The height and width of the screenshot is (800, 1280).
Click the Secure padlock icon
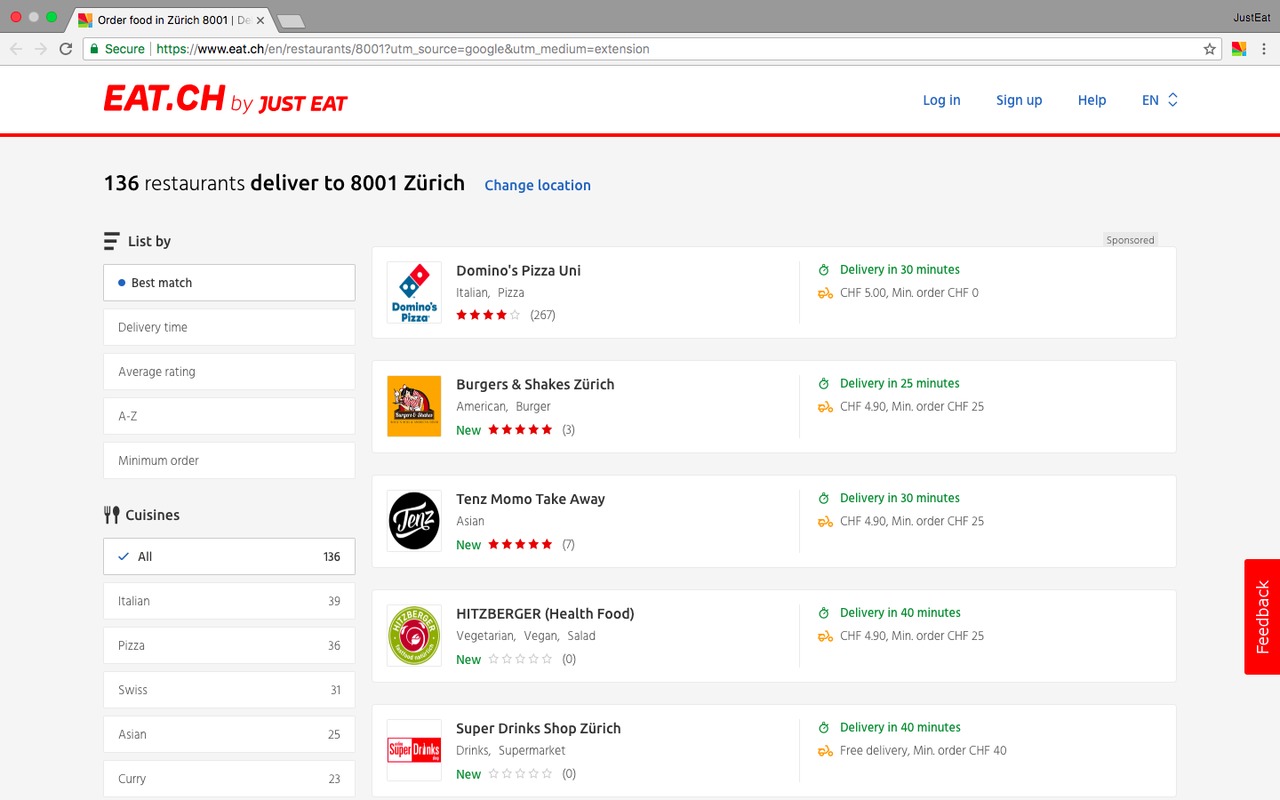point(94,48)
